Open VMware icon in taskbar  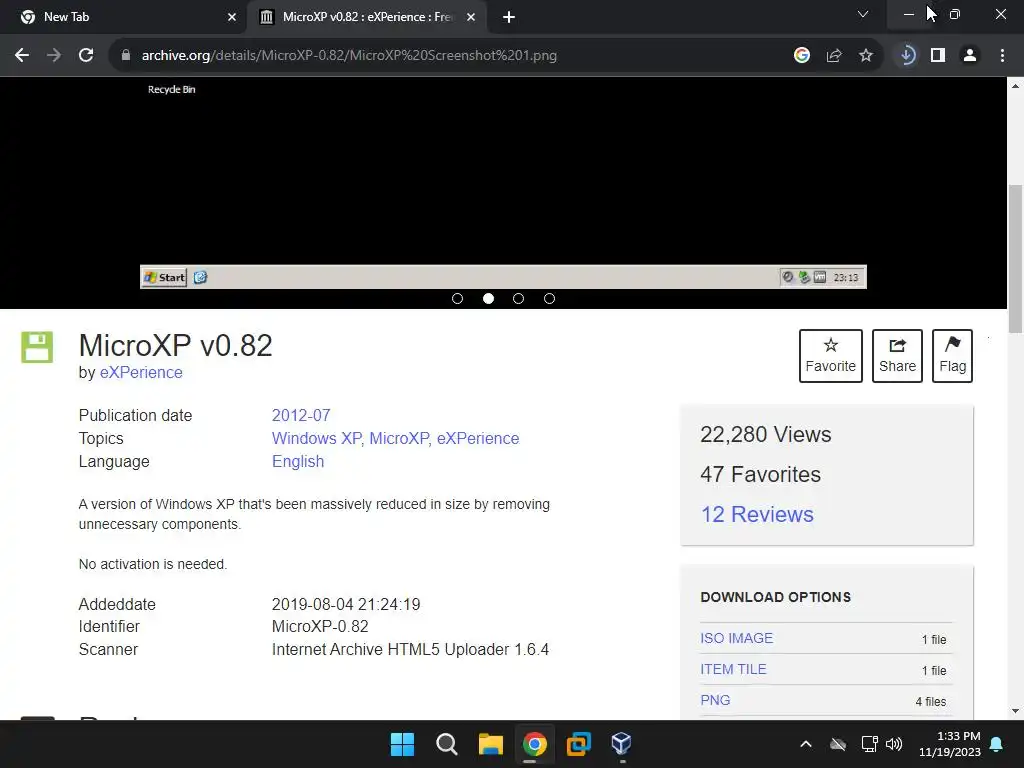[x=578, y=744]
